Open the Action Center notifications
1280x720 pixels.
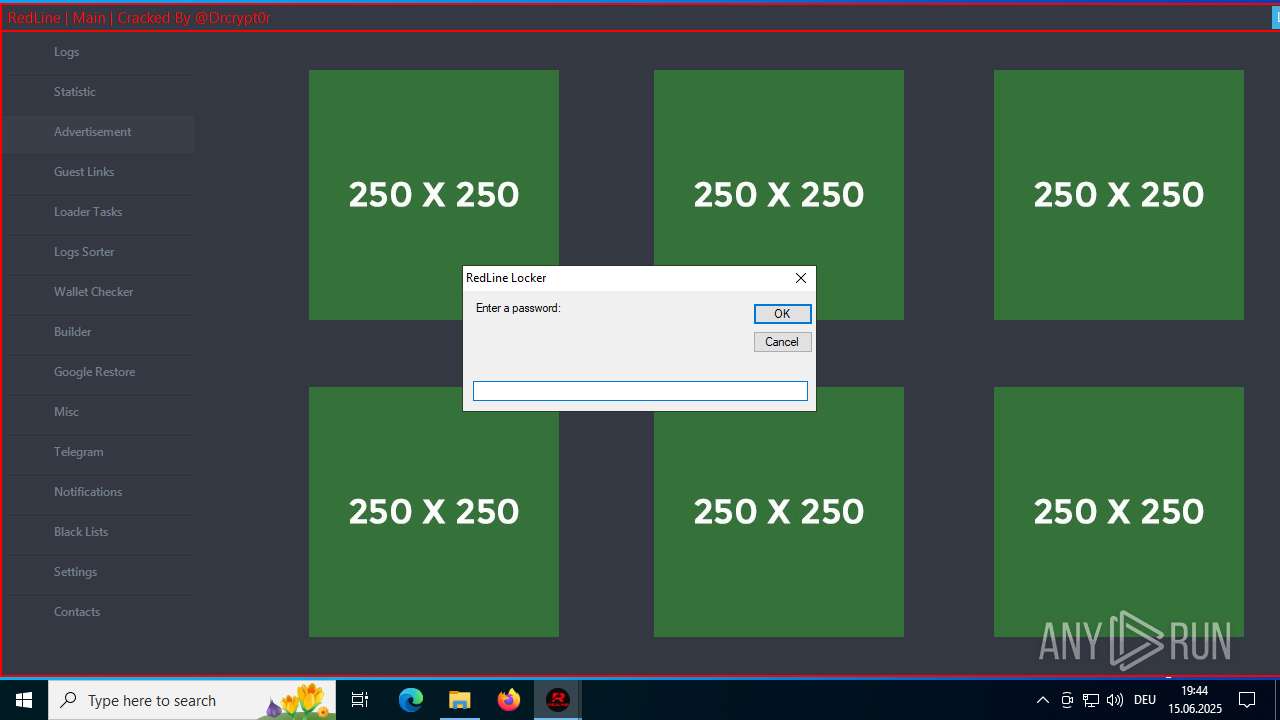point(1247,700)
